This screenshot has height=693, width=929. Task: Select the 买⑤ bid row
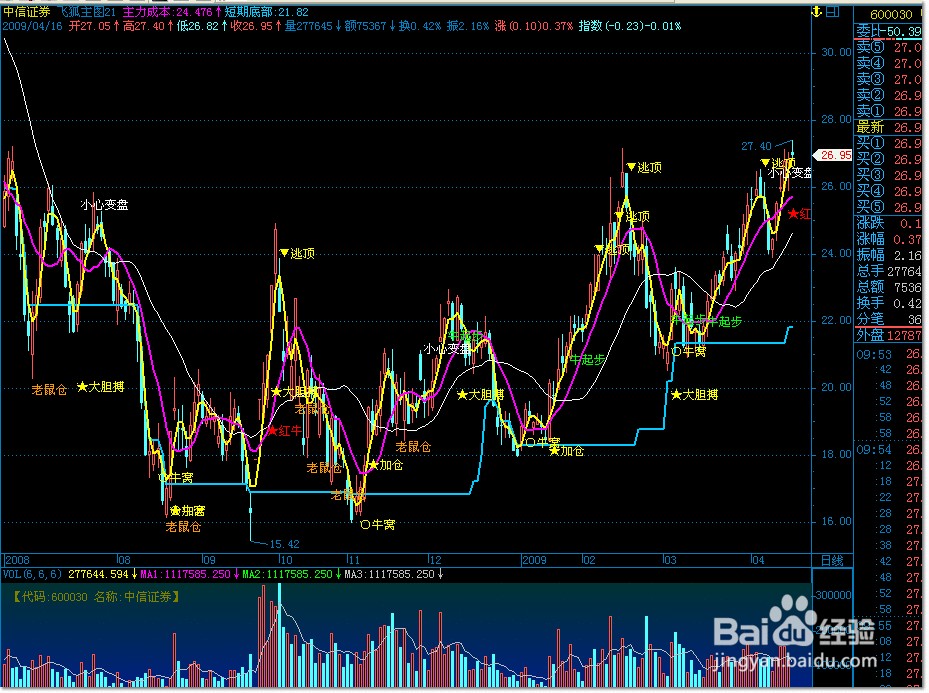click(889, 207)
